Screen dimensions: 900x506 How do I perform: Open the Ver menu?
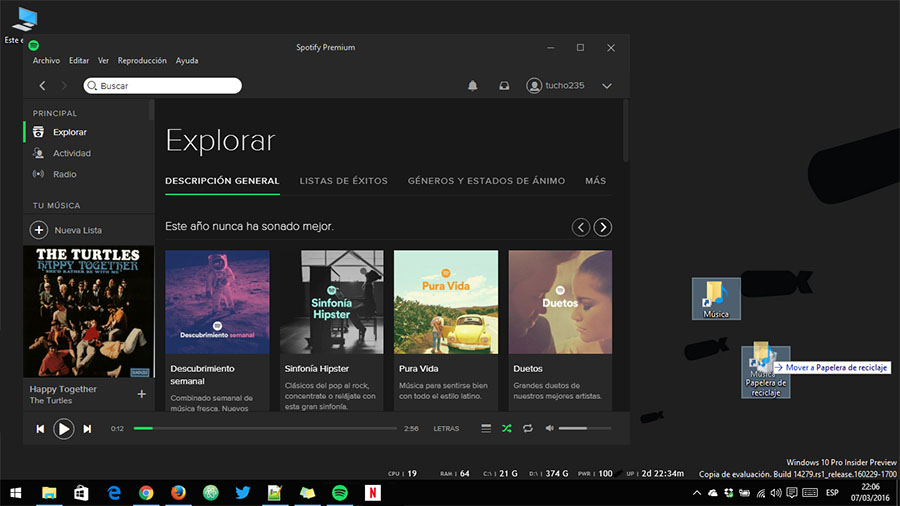pyautogui.click(x=103, y=60)
